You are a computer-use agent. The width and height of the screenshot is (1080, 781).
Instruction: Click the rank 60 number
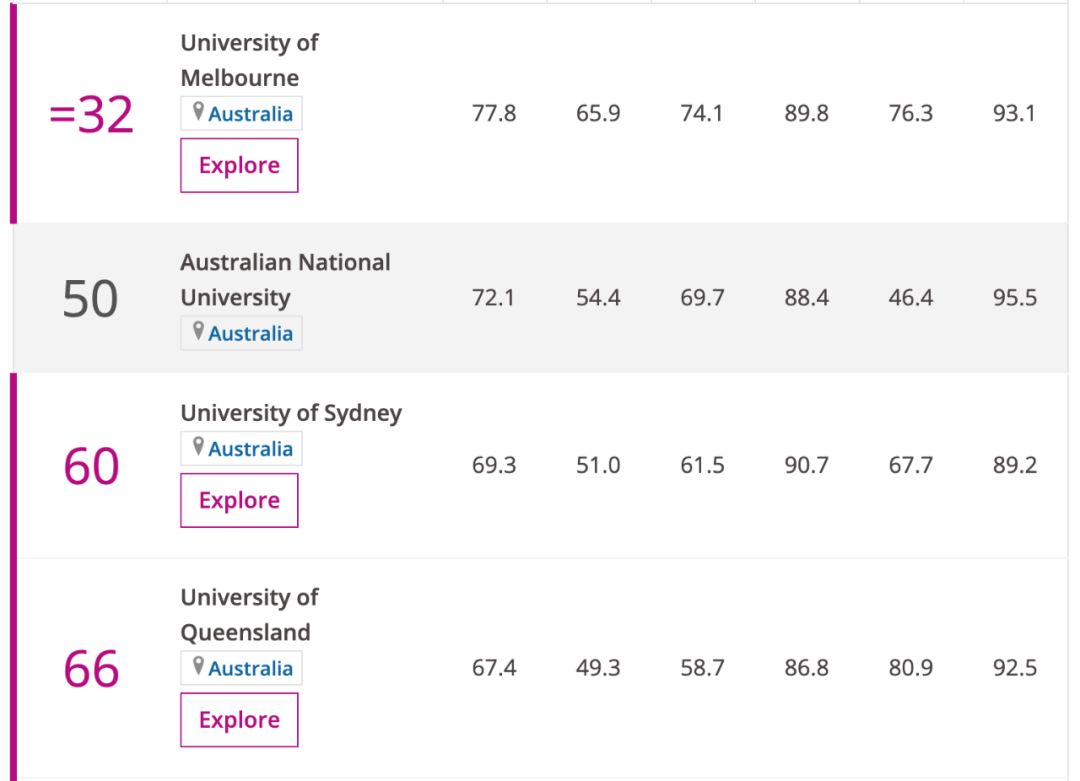tap(91, 467)
